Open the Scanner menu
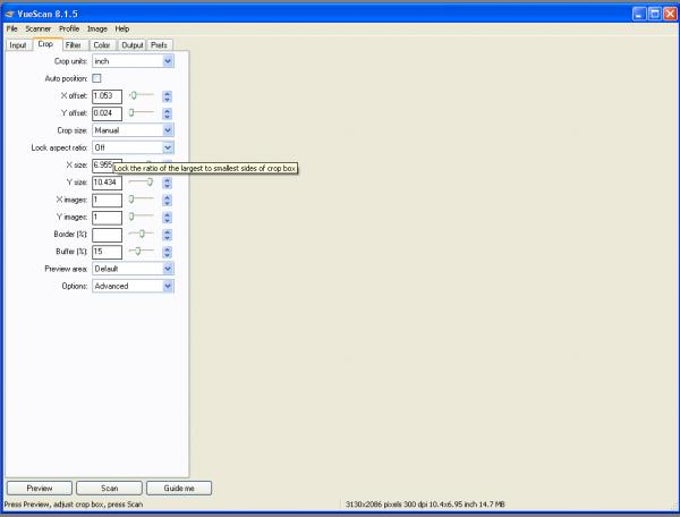The image size is (680, 517). pyautogui.click(x=38, y=29)
